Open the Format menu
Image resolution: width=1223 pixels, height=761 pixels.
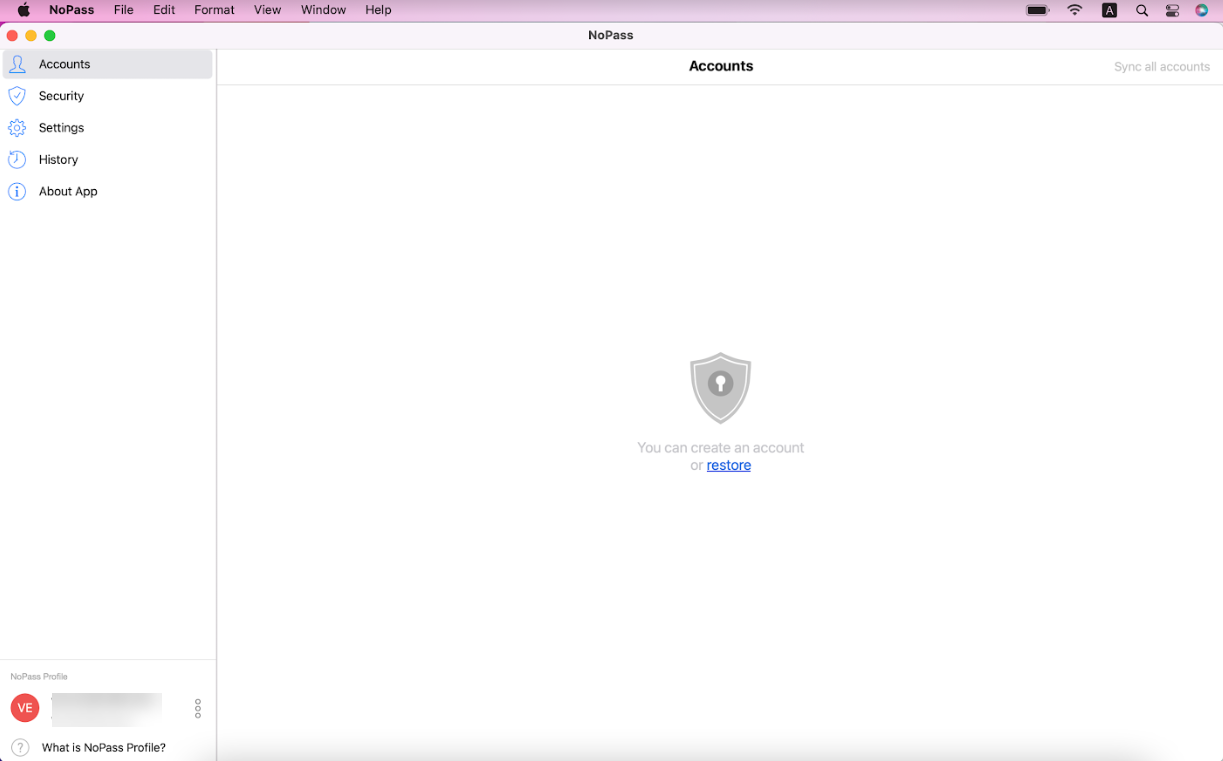tap(214, 10)
